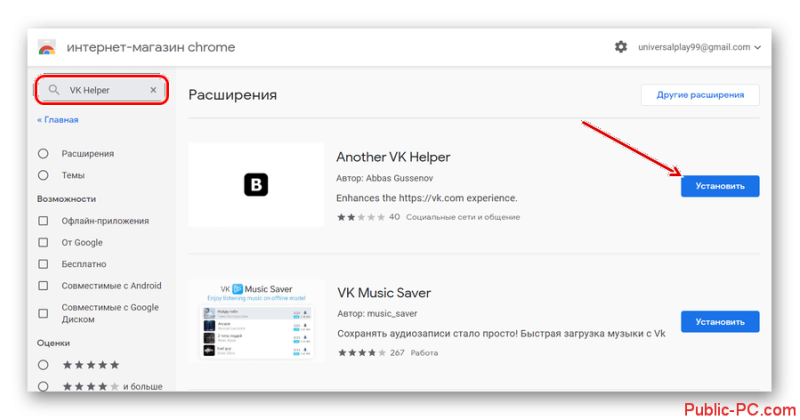This screenshot has width=800, height=420.
Task: Go back via the « Главная link
Action: coord(58,120)
